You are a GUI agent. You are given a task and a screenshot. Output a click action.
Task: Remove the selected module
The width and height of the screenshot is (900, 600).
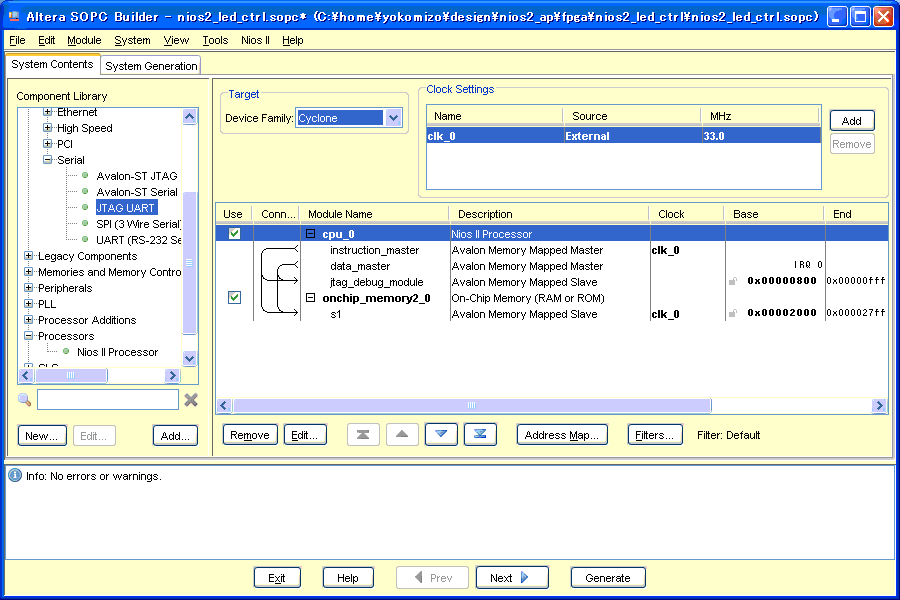250,435
